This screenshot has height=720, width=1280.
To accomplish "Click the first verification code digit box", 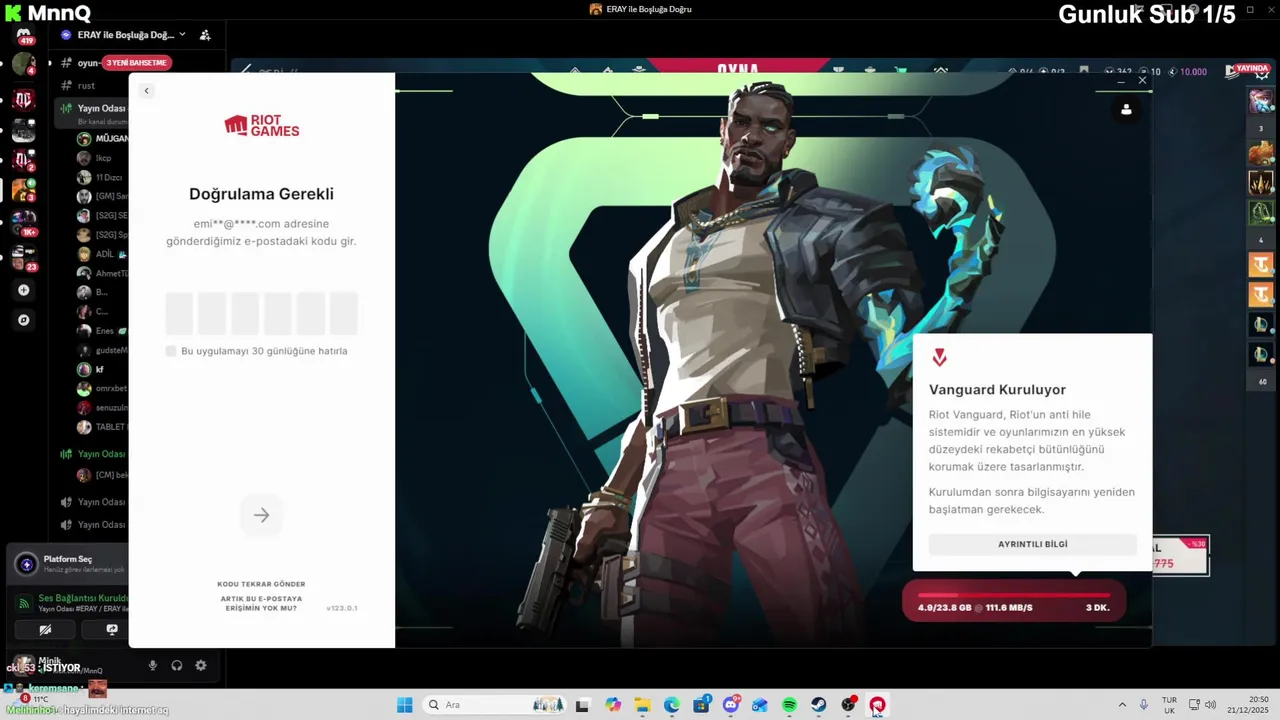I will pyautogui.click(x=179, y=313).
